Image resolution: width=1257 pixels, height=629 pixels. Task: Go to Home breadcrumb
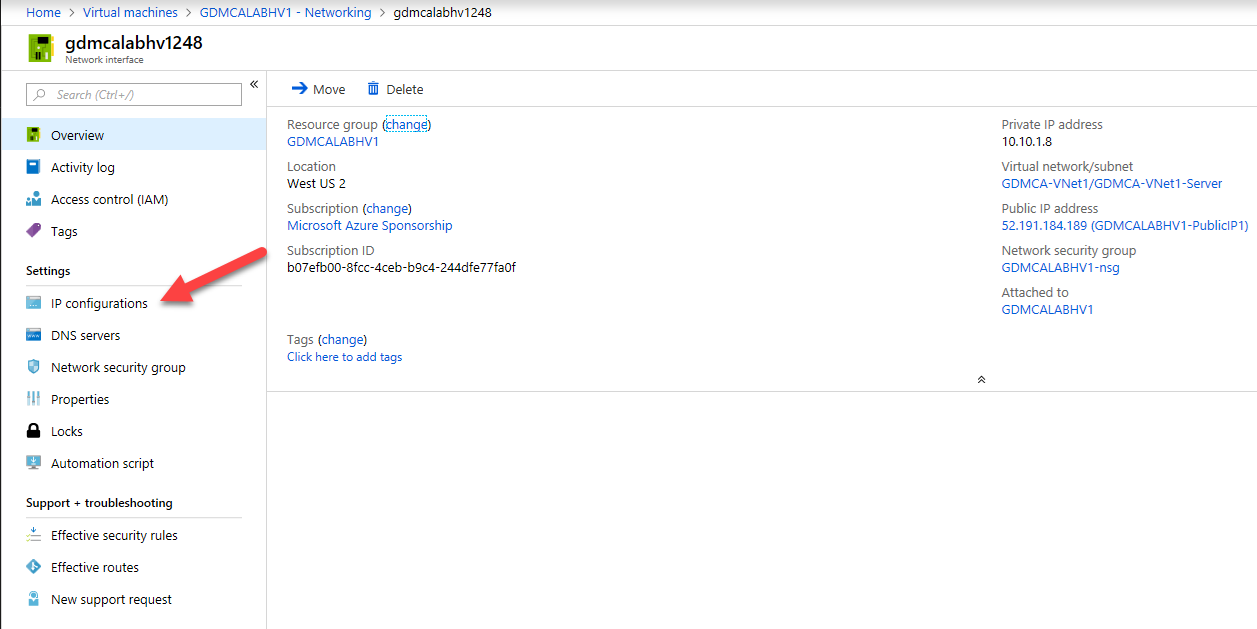point(43,13)
